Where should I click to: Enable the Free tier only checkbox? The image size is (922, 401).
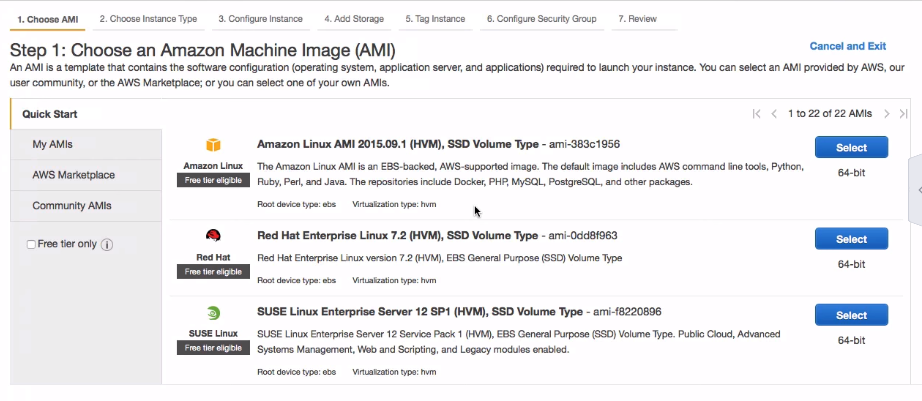tap(31, 244)
